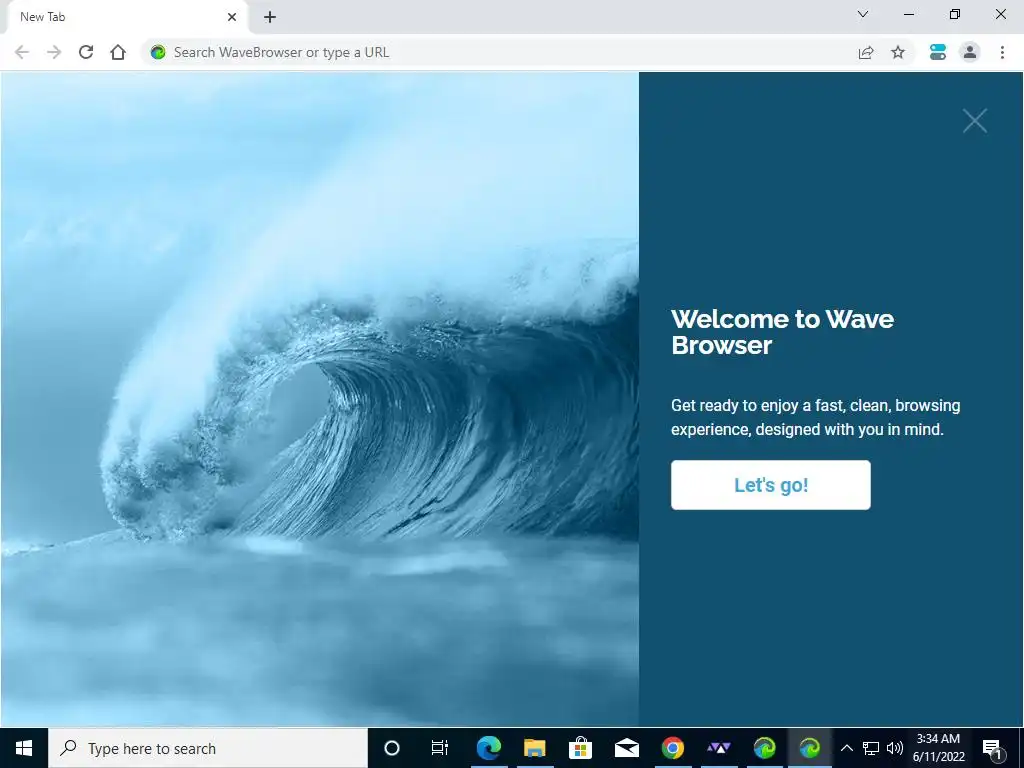Open the notification center icon
Viewport: 1024px width, 768px height.
click(993, 748)
